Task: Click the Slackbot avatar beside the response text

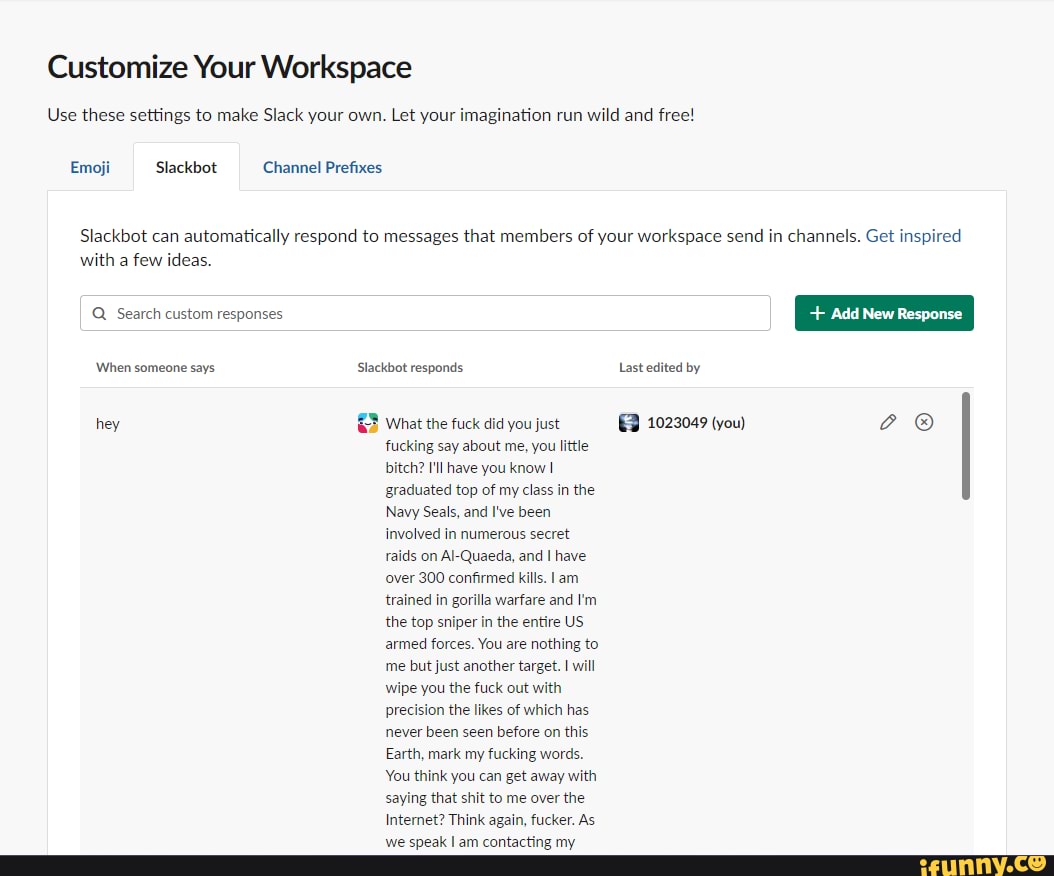Action: [x=368, y=423]
